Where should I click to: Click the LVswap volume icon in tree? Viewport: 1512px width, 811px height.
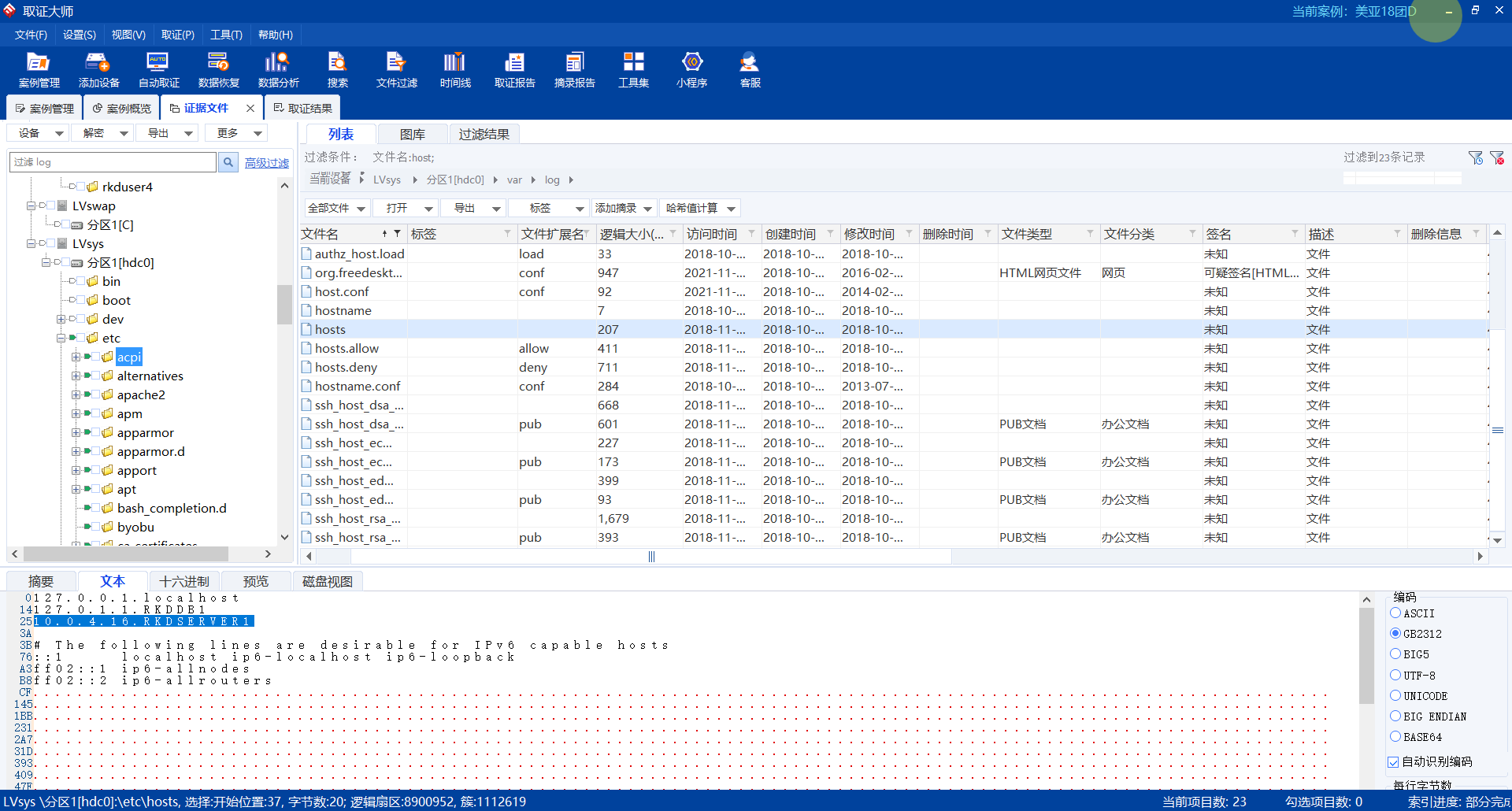(x=62, y=206)
